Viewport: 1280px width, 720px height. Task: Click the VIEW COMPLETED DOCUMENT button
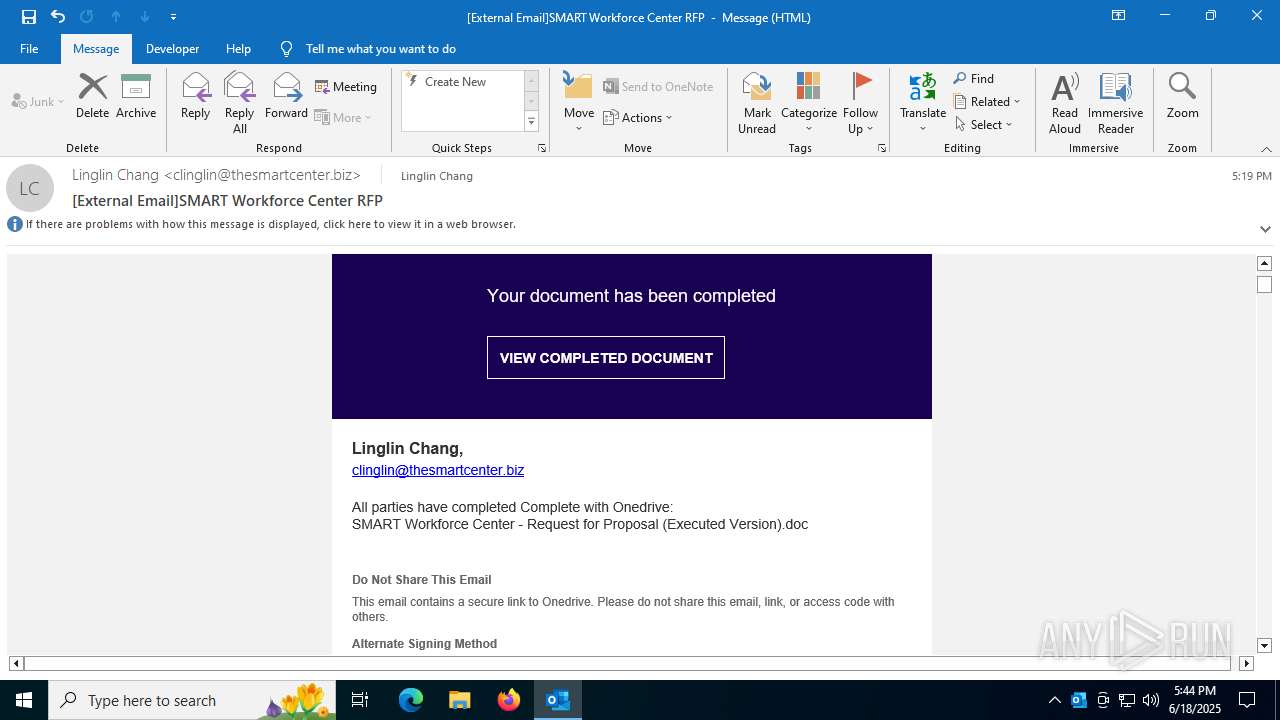click(x=606, y=358)
